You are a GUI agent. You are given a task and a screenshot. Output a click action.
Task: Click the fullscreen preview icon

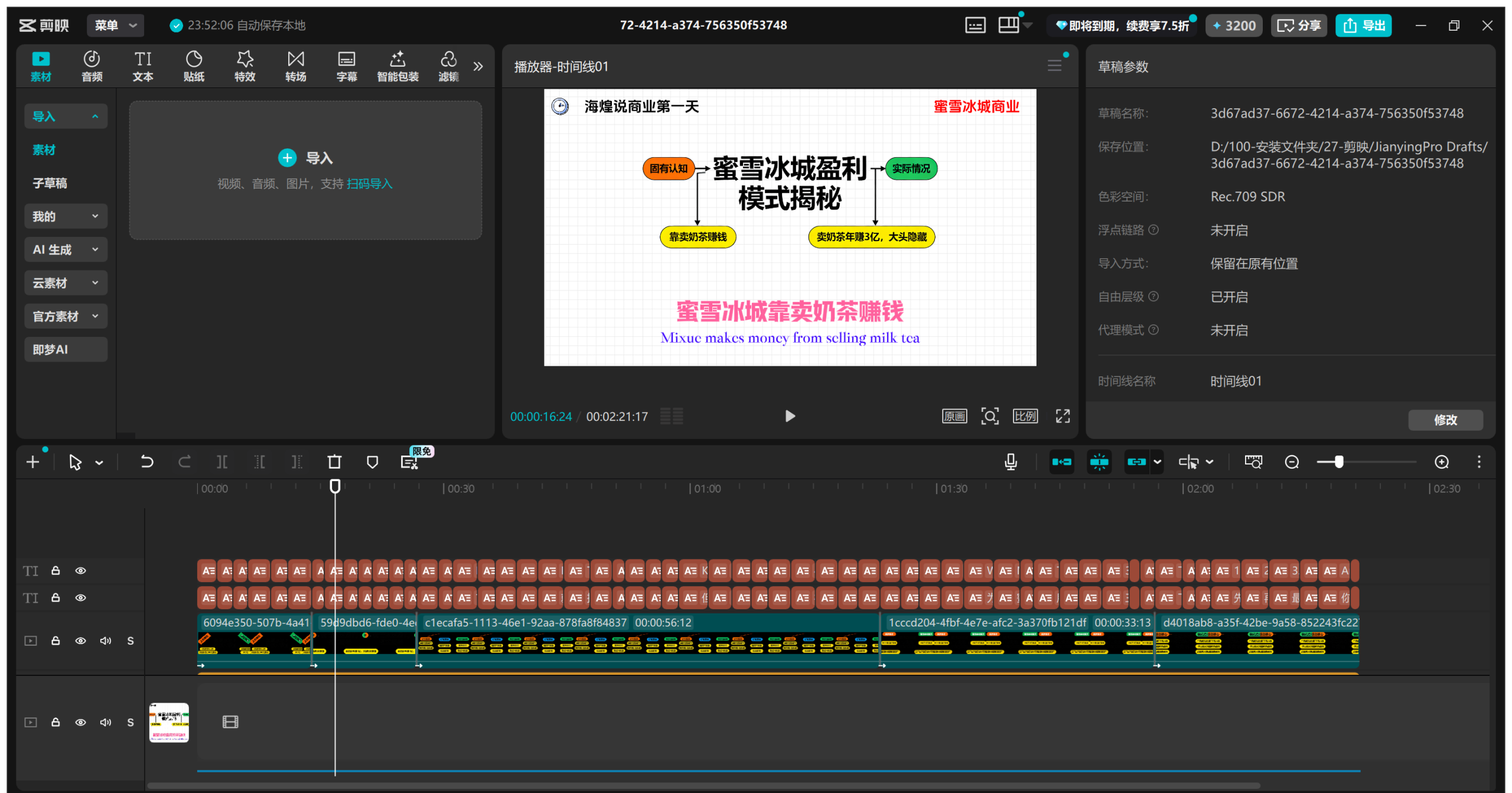(1063, 417)
